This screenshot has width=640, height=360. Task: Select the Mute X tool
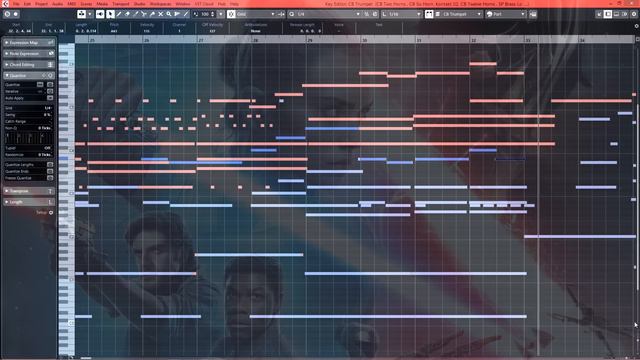coord(160,14)
